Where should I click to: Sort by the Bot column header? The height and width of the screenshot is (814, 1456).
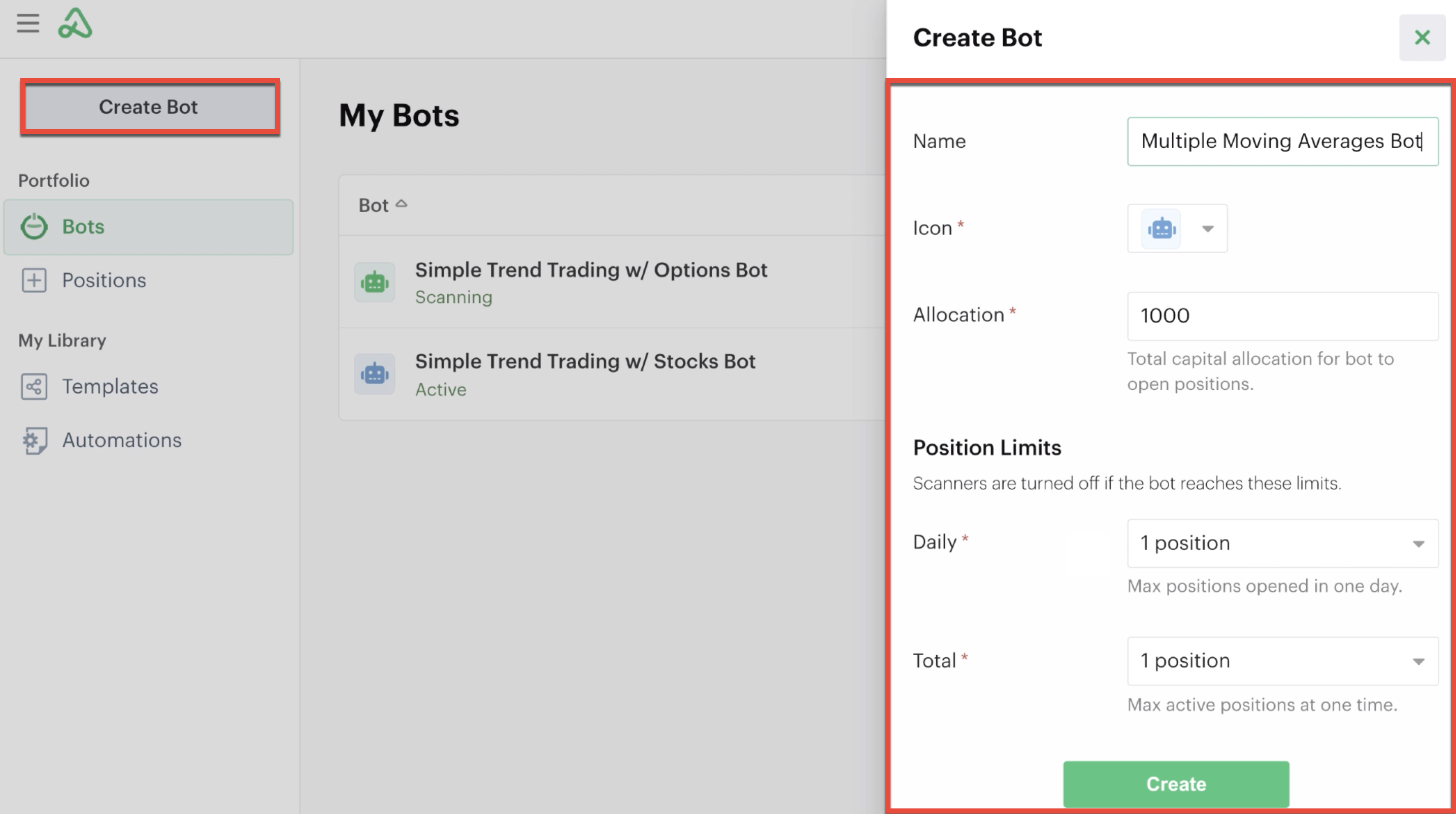click(383, 205)
